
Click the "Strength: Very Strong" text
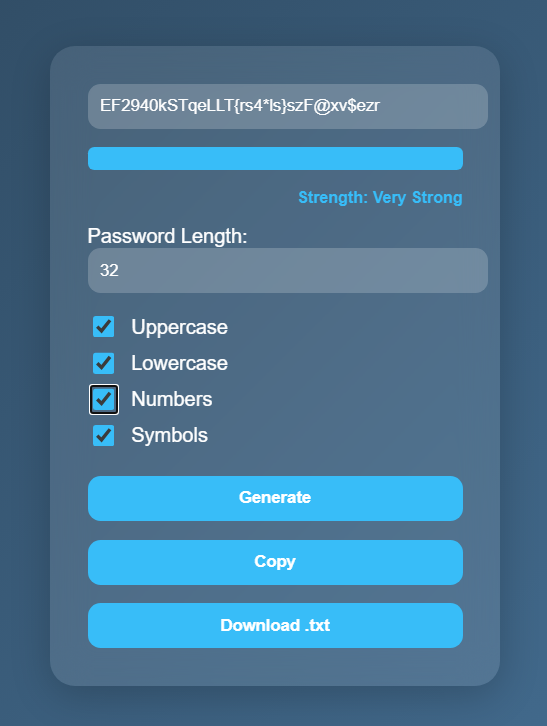[x=380, y=198]
